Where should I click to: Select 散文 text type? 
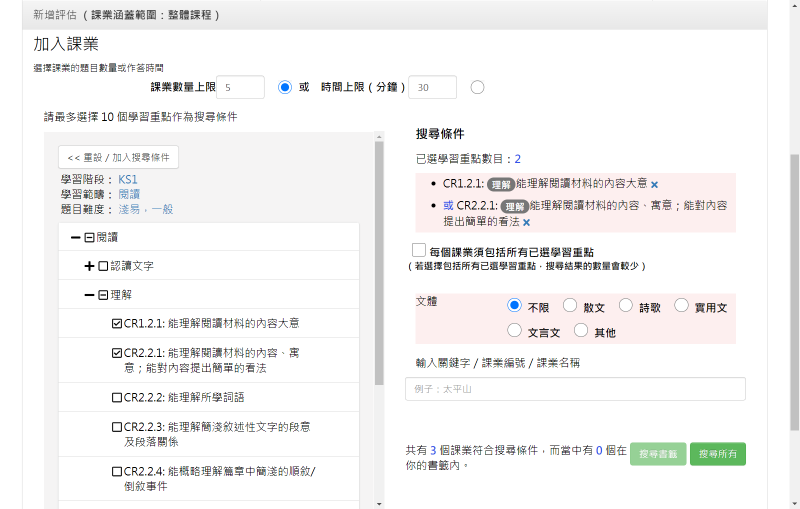pos(570,306)
